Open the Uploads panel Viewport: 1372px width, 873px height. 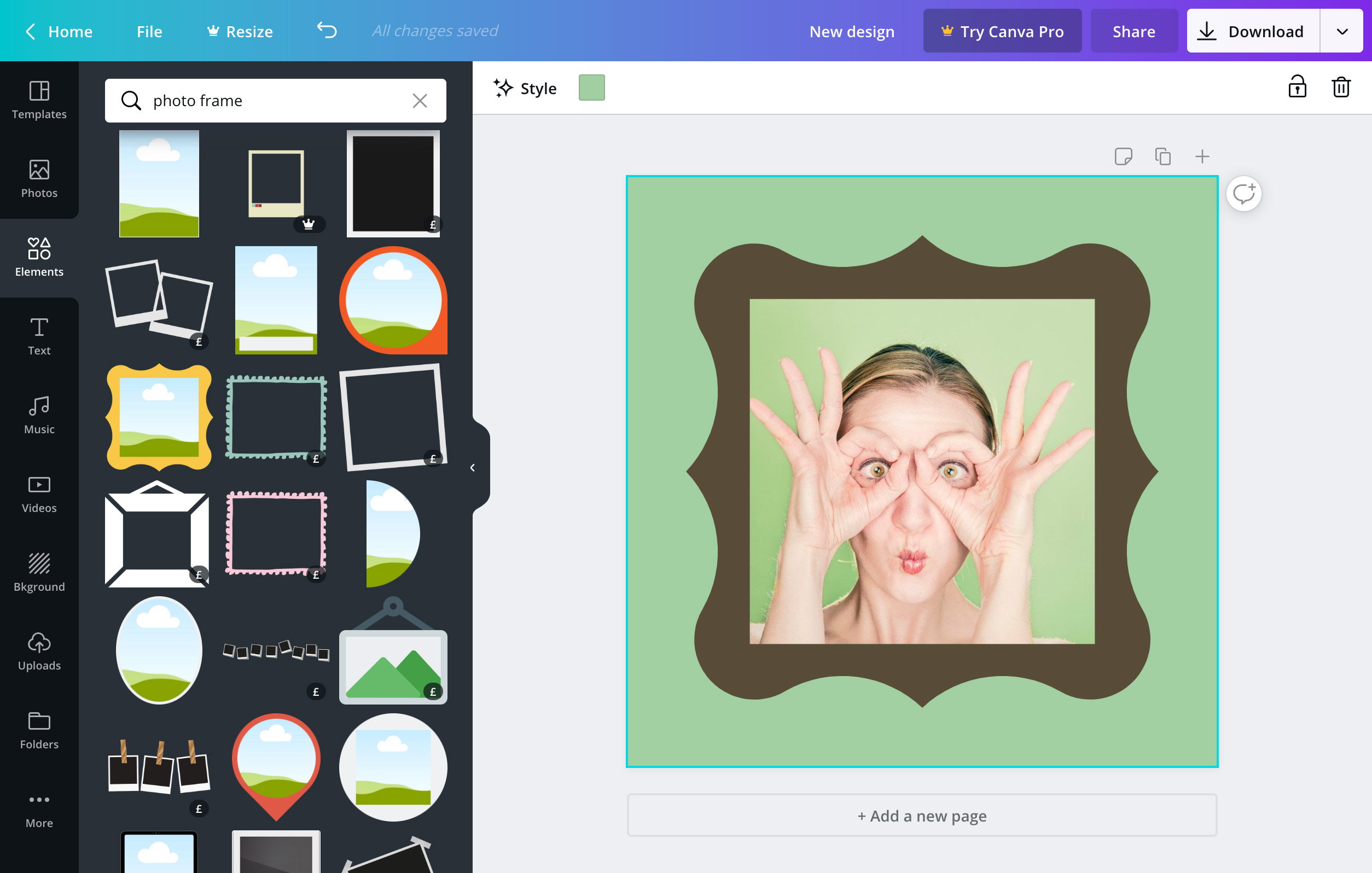tap(39, 651)
